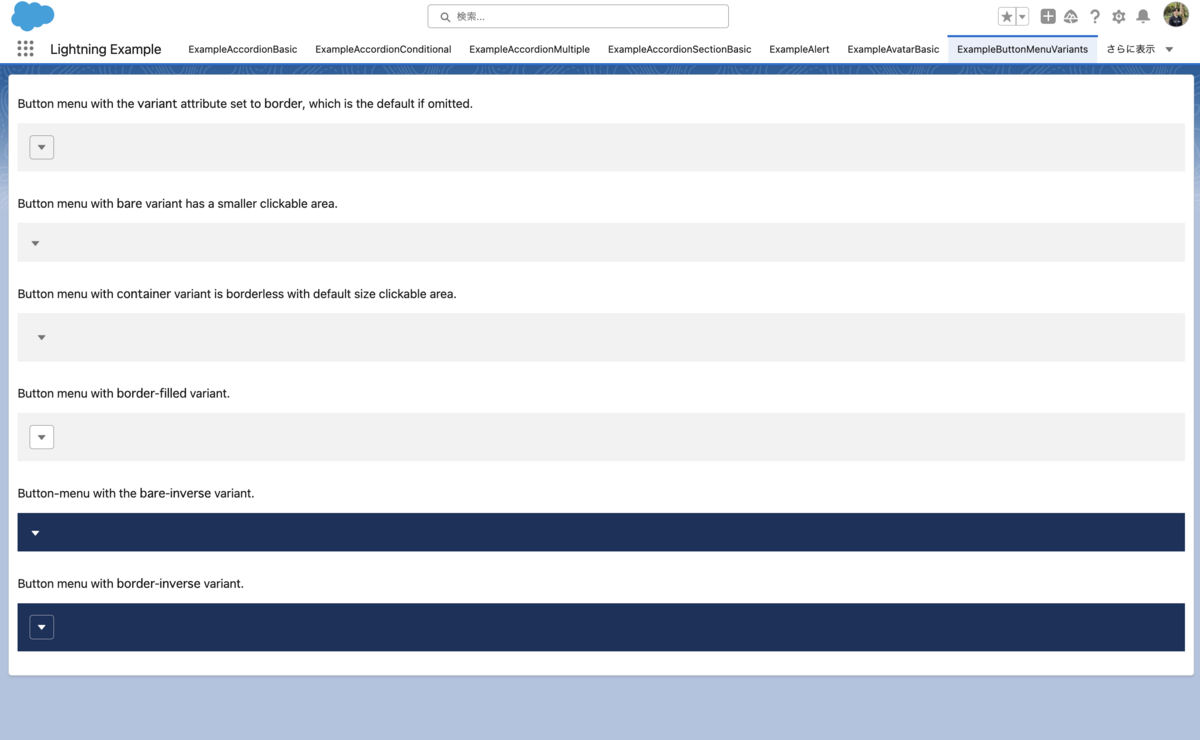The image size is (1200, 740).
Task: Open the global actions plus icon
Action: click(1048, 16)
